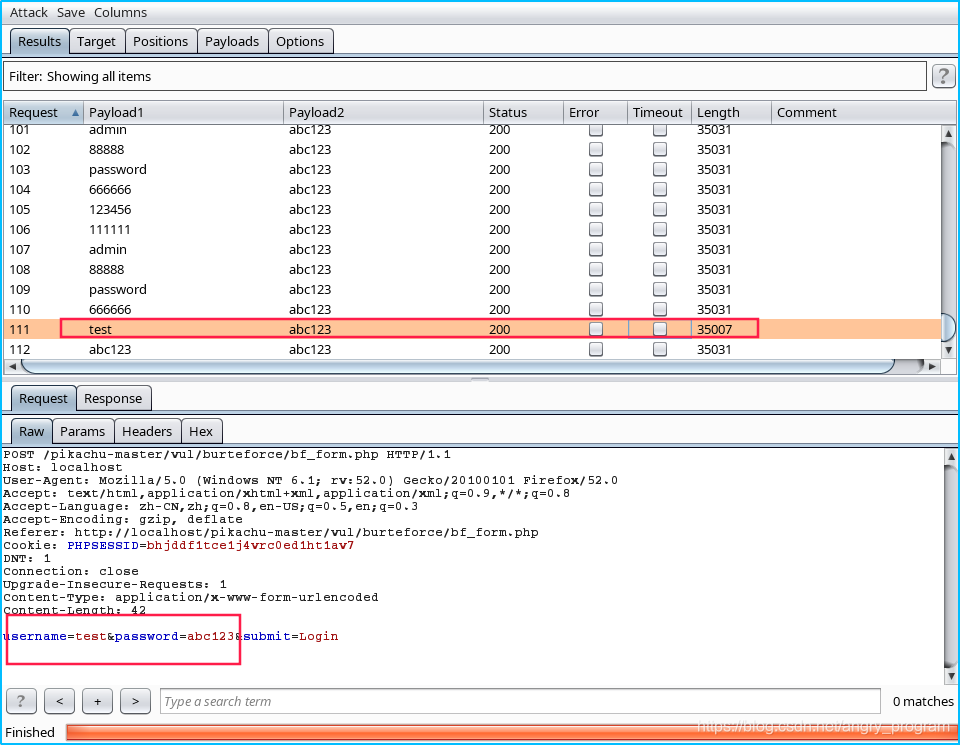The height and width of the screenshot is (745, 960).
Task: Toggle Timeout checkbox for request 106
Action: (659, 230)
